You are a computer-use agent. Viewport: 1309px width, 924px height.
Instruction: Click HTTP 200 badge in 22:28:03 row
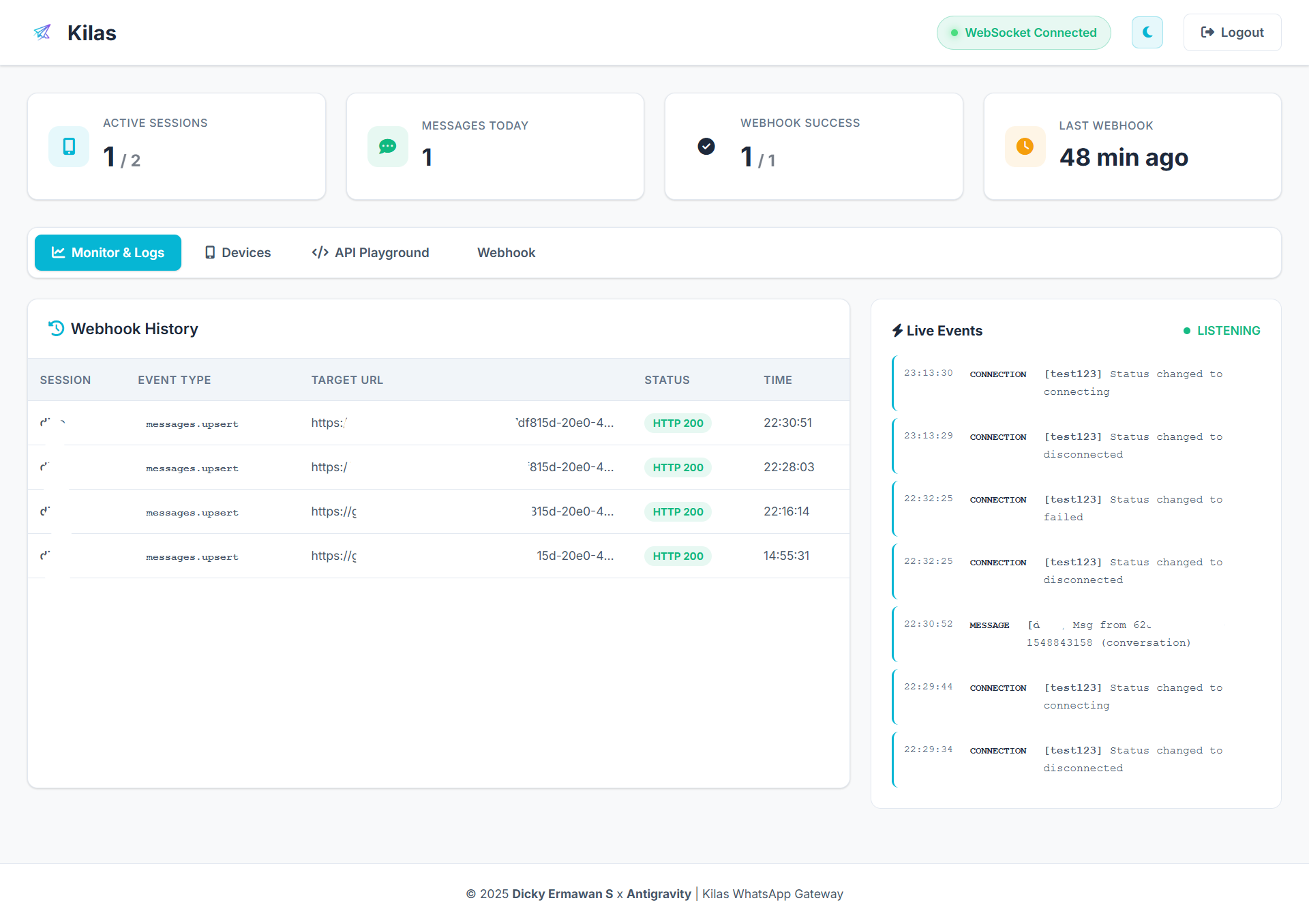pos(678,467)
